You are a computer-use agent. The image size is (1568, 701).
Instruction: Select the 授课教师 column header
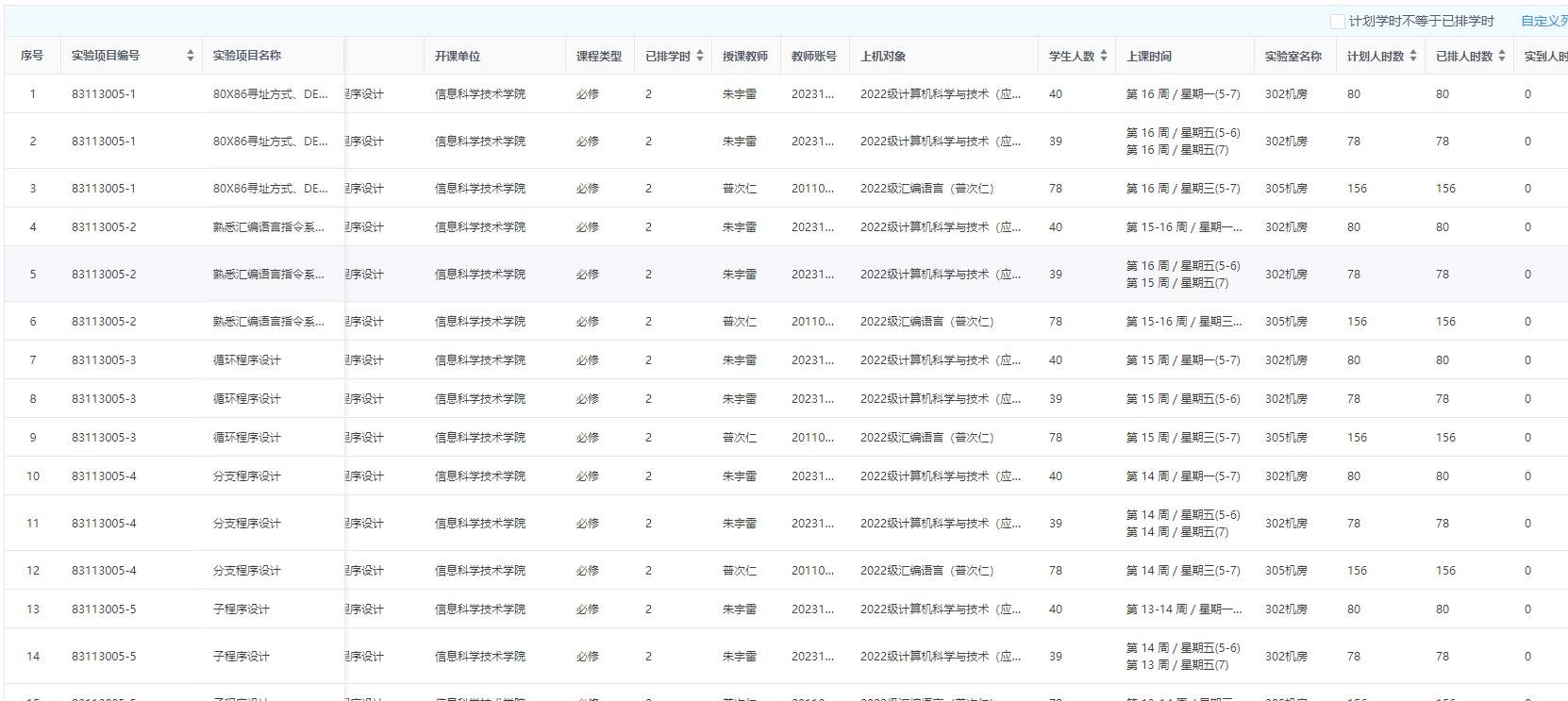coord(745,57)
